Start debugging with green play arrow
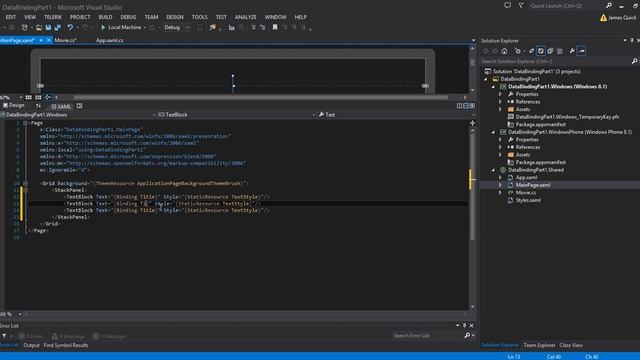This screenshot has height=360, width=640. click(103, 27)
